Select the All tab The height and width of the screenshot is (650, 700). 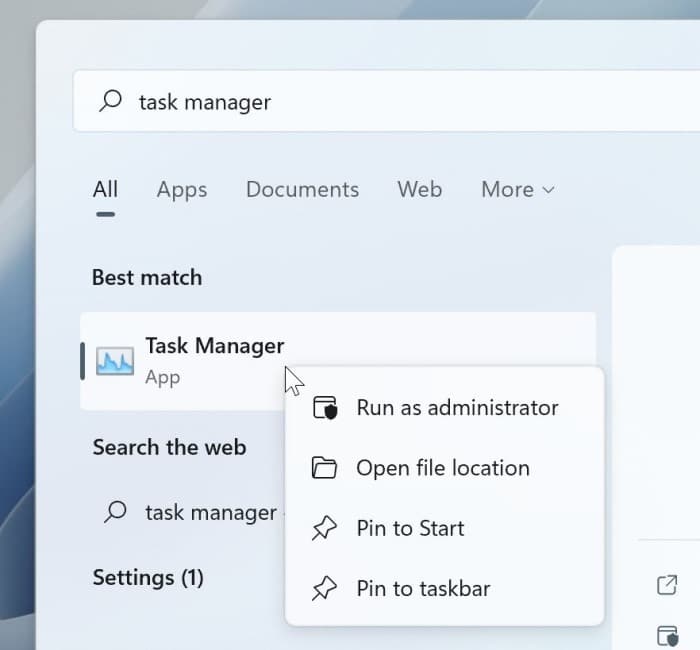(105, 189)
